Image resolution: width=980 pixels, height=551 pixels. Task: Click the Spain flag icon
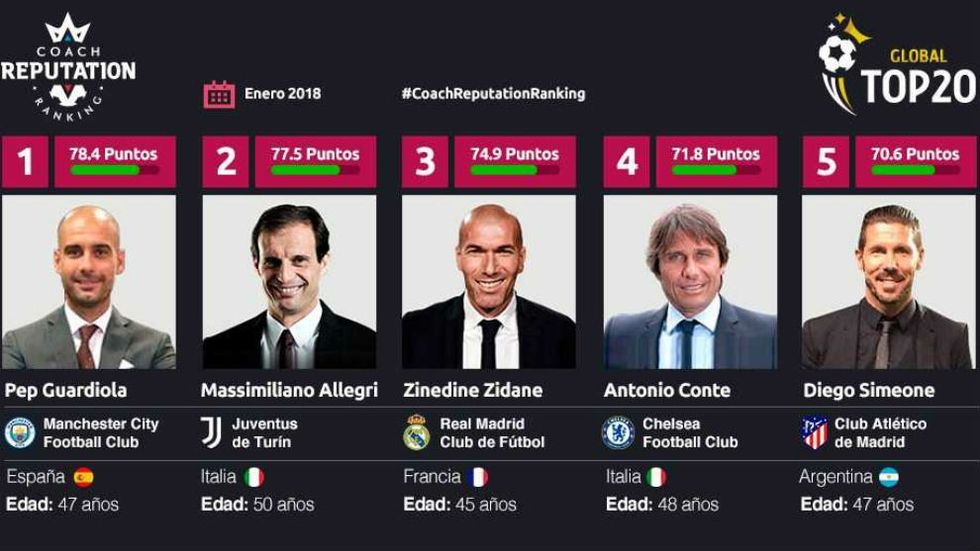click(83, 477)
